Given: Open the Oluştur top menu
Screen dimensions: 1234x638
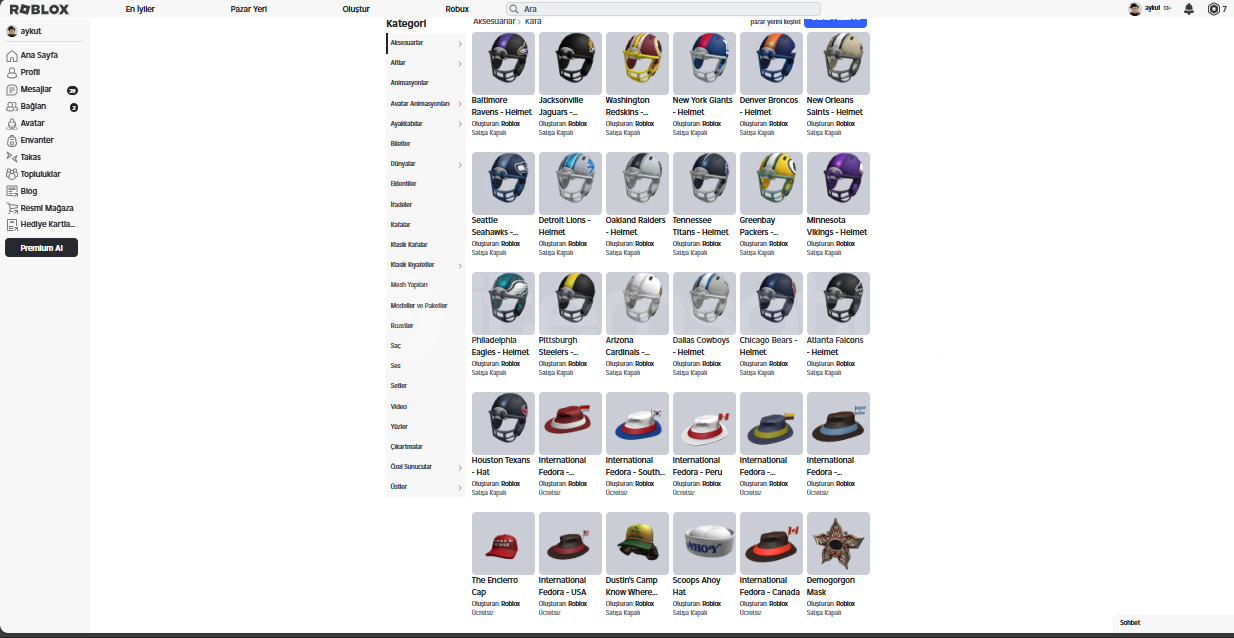Looking at the screenshot, I should (x=356, y=9).
